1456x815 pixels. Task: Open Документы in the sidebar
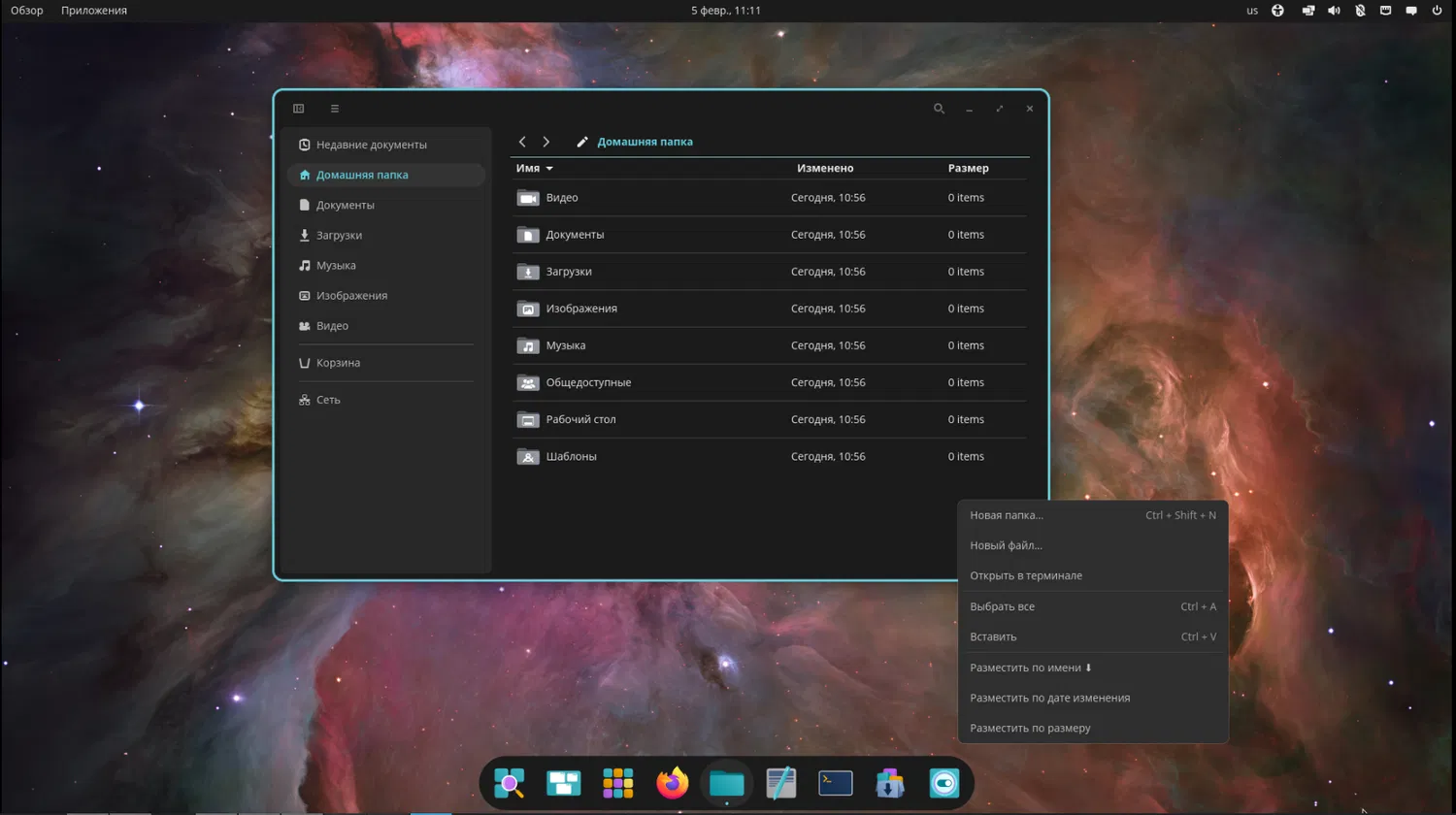[386, 205]
